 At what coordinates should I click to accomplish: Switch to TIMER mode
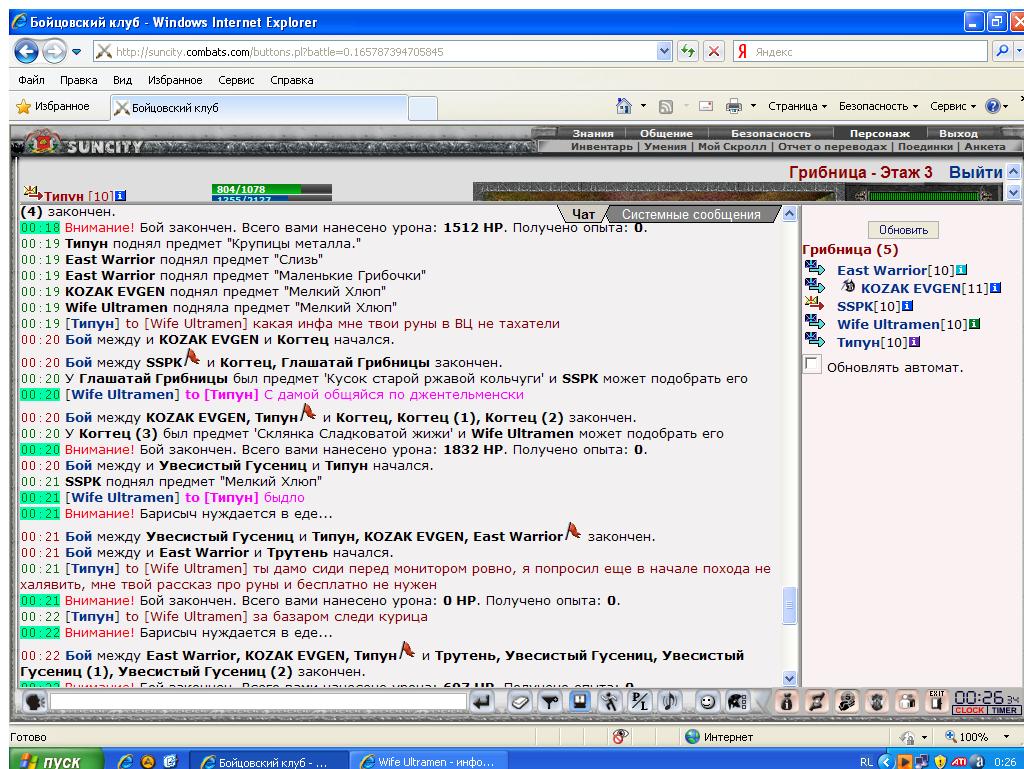point(1004,710)
